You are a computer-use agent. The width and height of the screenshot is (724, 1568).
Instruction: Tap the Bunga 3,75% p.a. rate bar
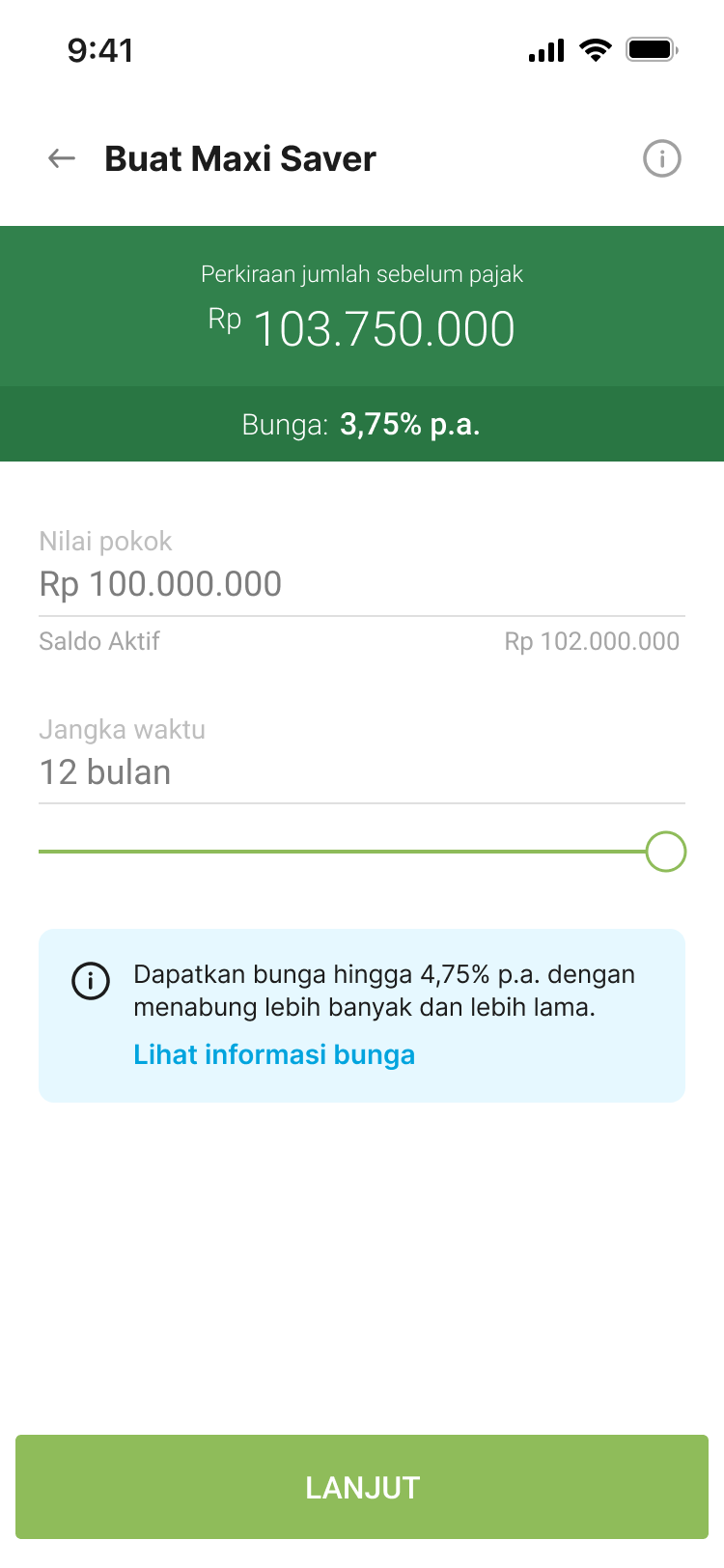(x=362, y=424)
